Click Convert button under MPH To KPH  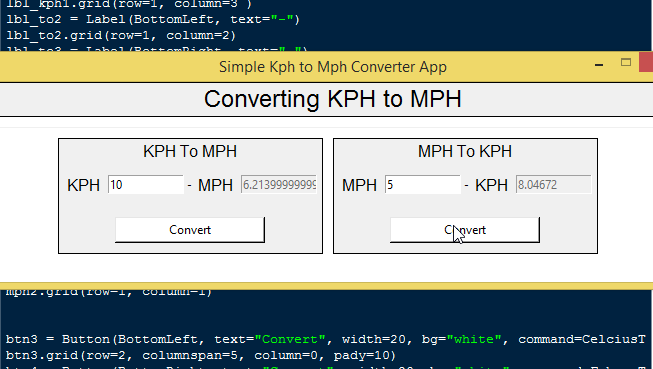465,229
